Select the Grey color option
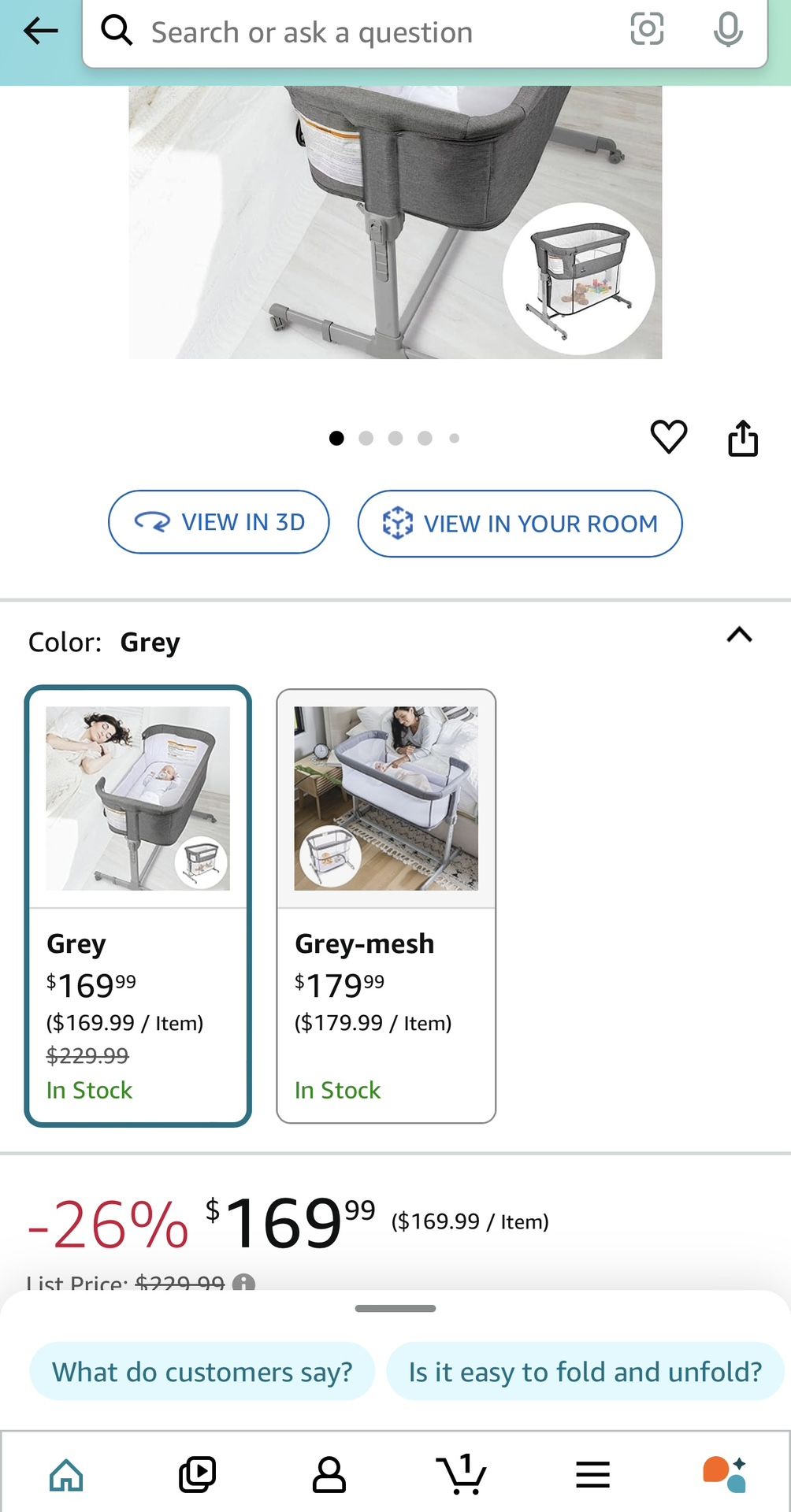 [138, 906]
